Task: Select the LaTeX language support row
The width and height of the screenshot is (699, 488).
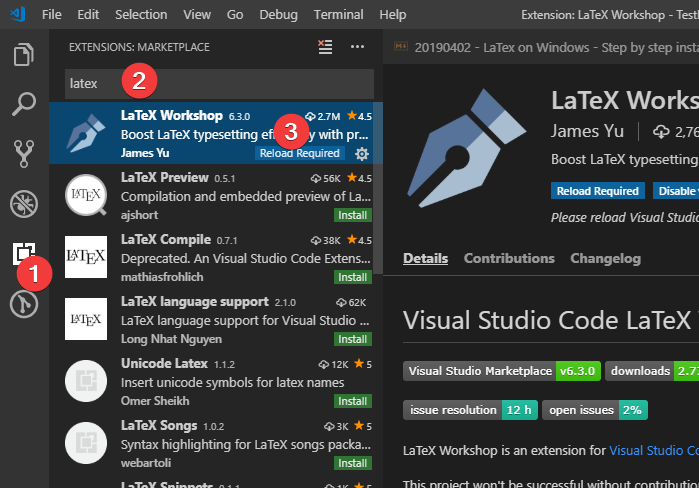Action: click(216, 319)
